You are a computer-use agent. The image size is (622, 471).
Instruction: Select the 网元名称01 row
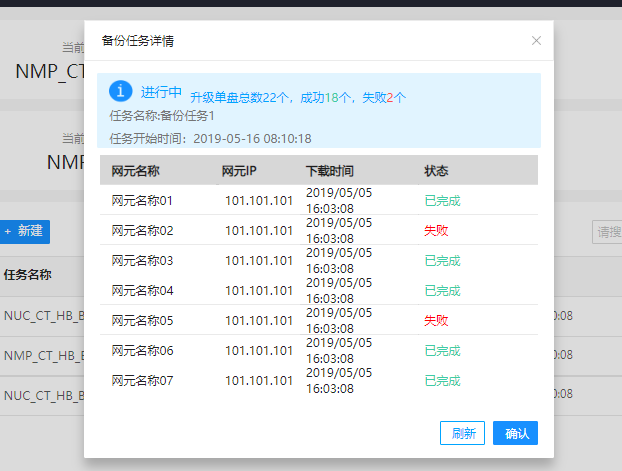tap(142, 200)
